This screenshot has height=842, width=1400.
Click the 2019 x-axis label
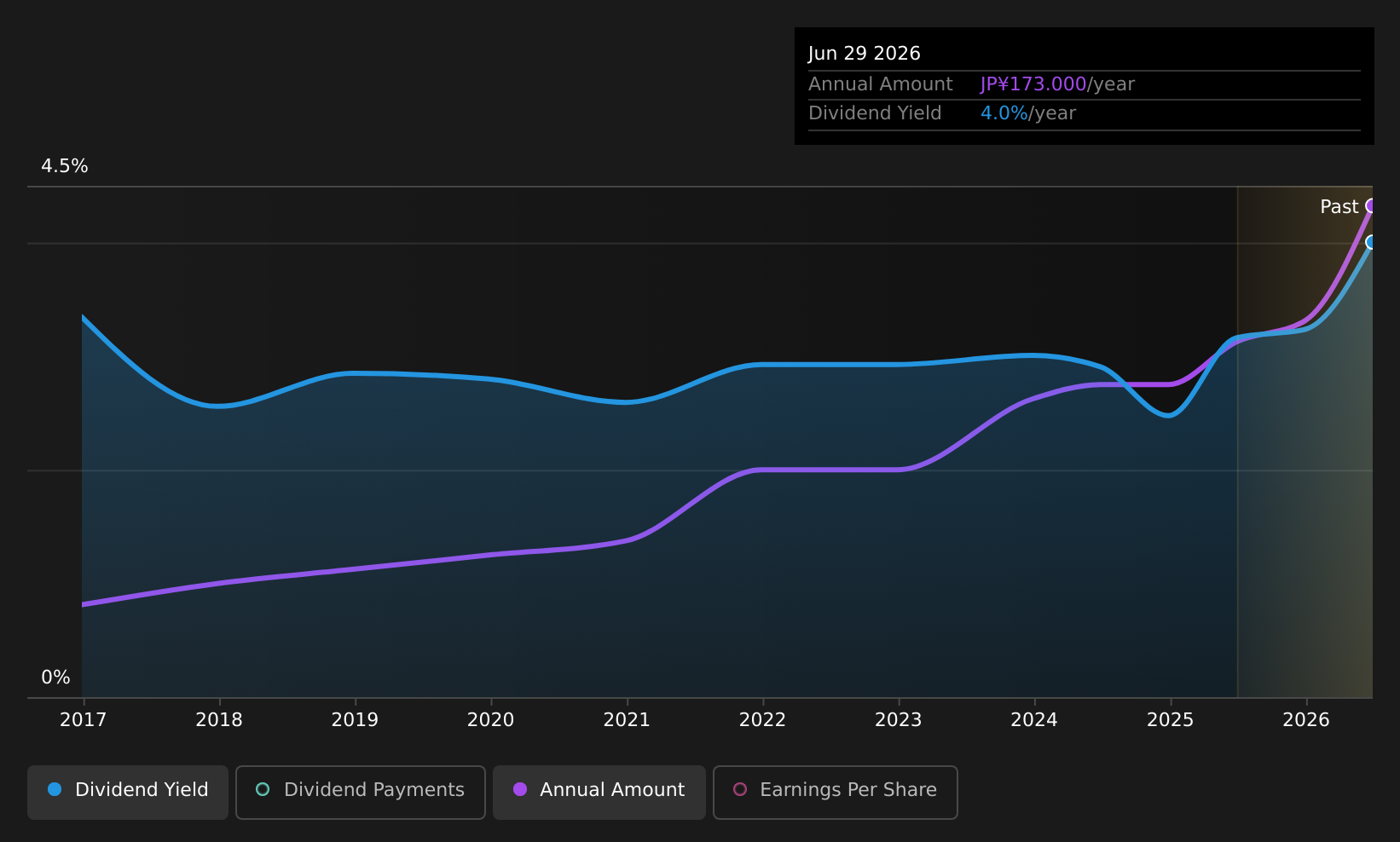pyautogui.click(x=355, y=720)
